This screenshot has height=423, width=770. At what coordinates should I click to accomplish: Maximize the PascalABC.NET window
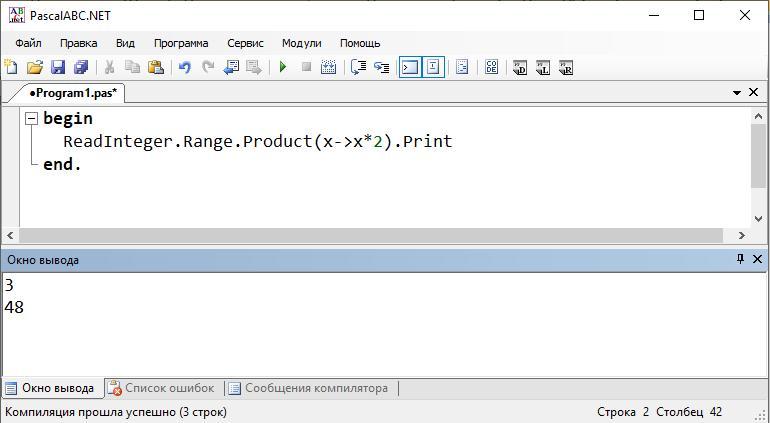pyautogui.click(x=699, y=15)
